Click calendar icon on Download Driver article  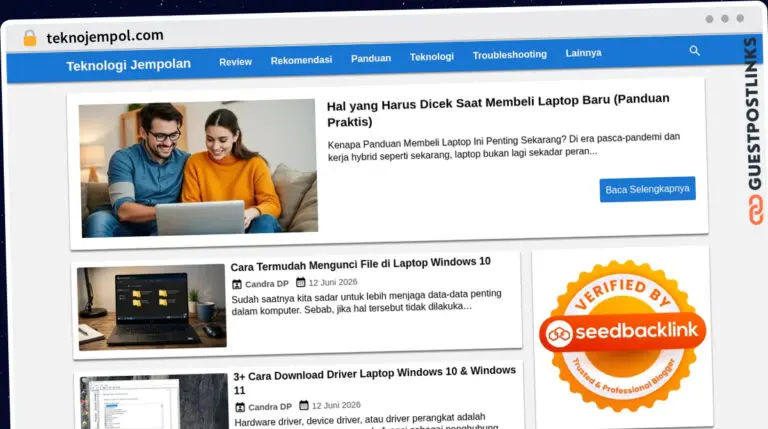coord(304,405)
